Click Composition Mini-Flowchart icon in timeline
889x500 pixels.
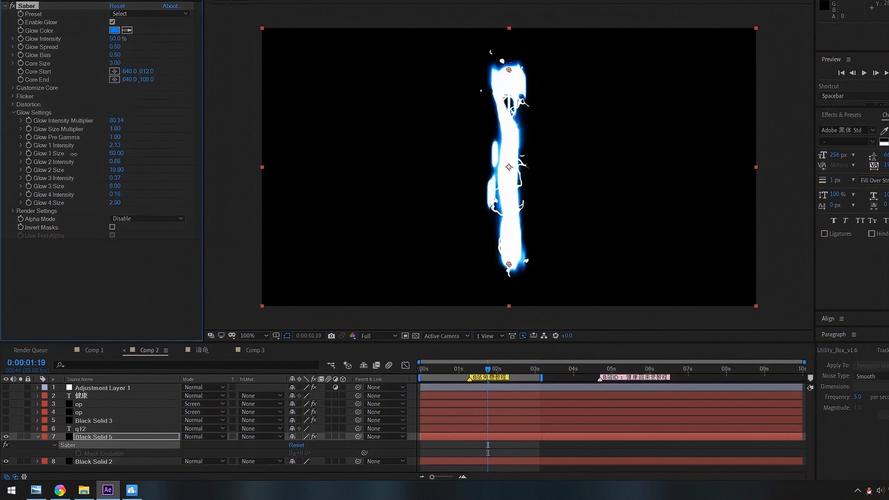(331, 366)
